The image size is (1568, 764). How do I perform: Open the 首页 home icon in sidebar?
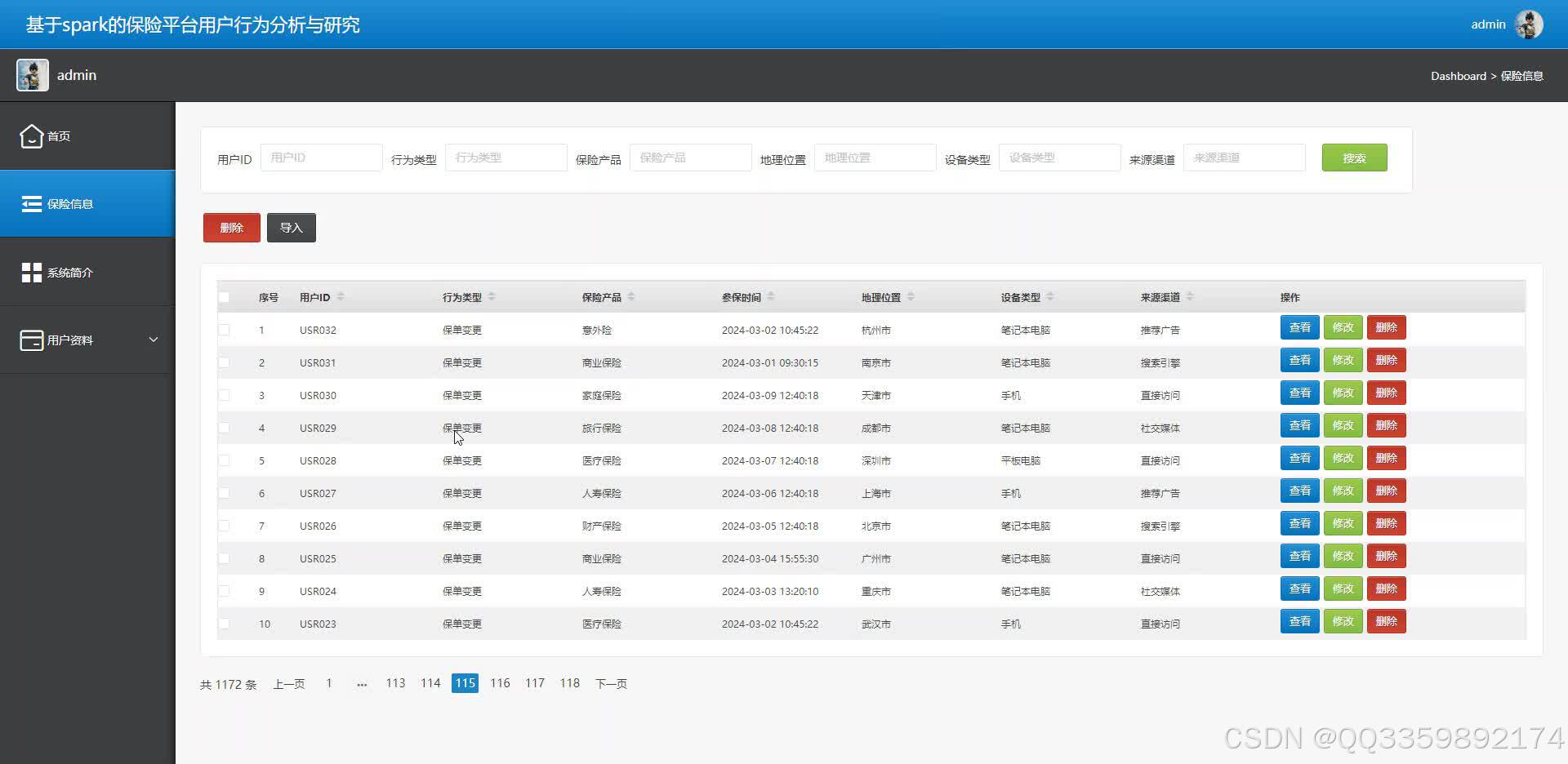pos(31,136)
